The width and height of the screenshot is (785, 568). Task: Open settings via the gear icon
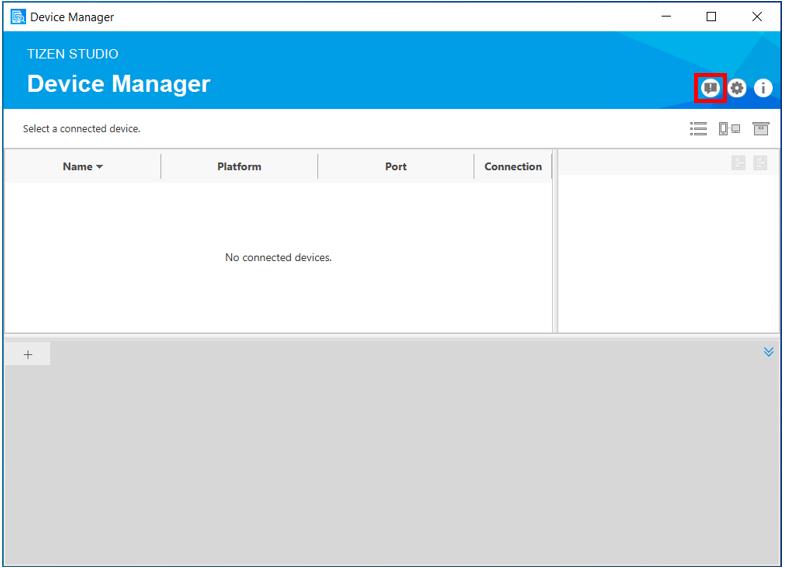click(x=737, y=88)
